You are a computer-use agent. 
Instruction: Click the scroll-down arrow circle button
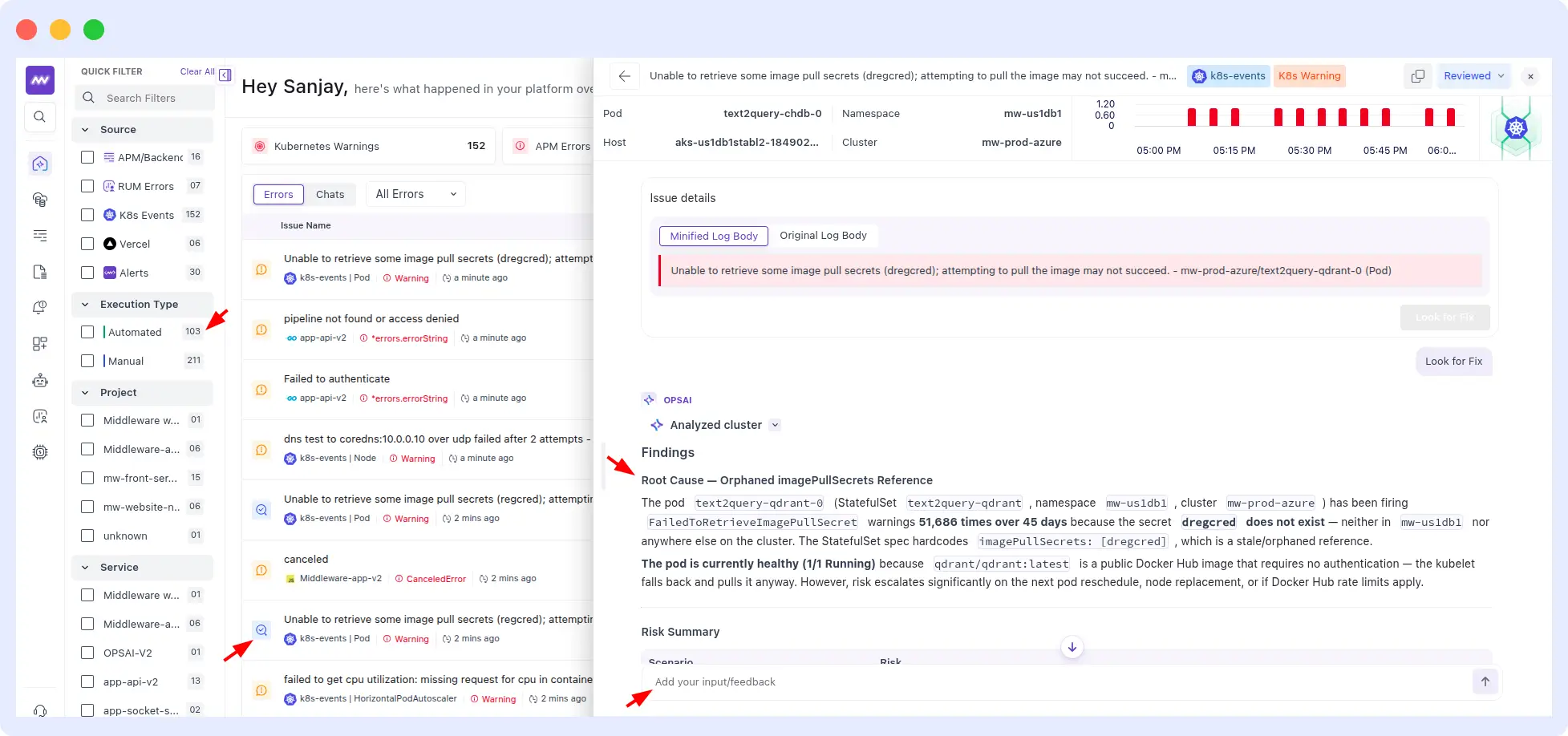tap(1072, 647)
